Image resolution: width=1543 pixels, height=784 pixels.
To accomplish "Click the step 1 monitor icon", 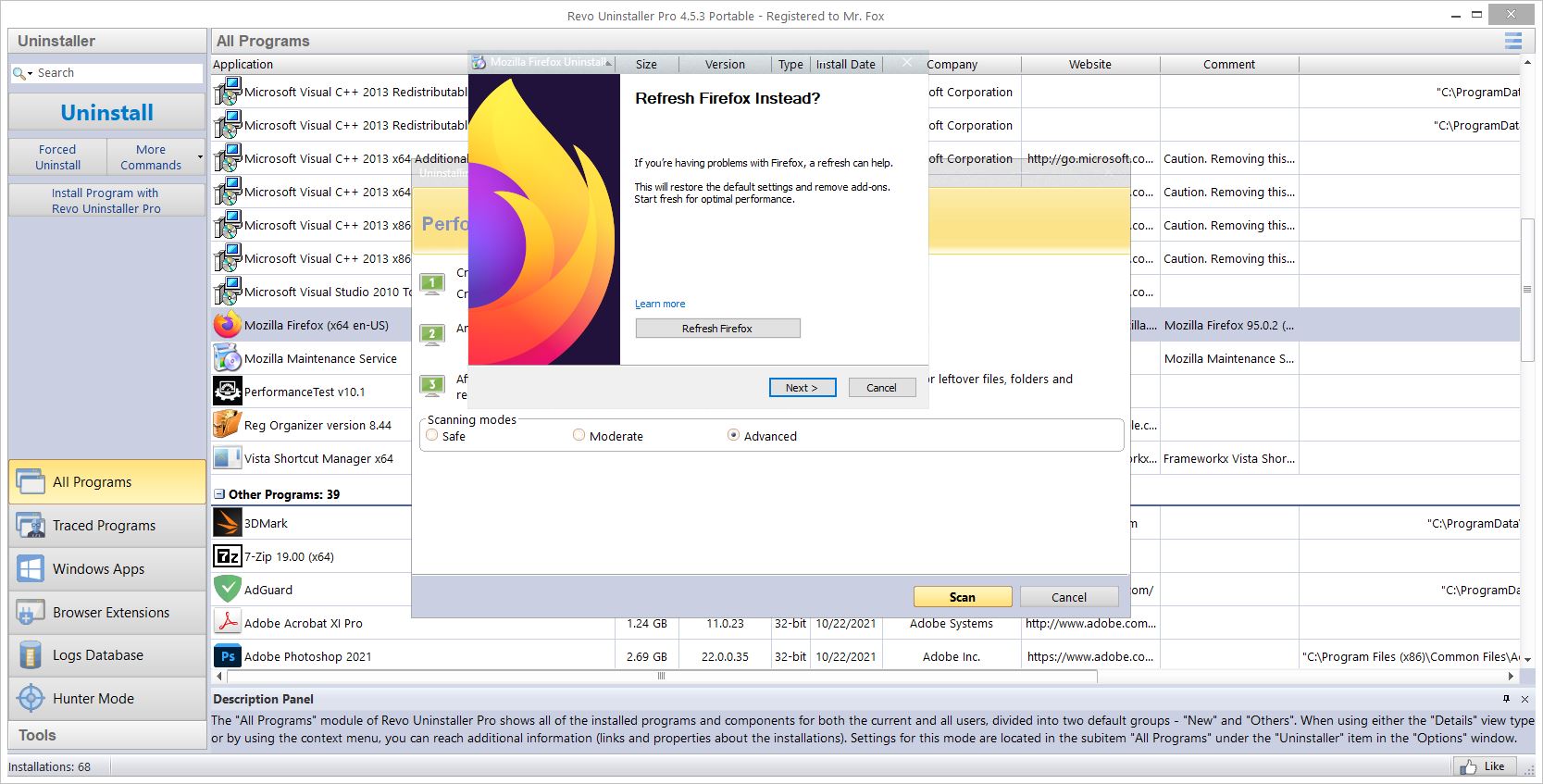I will click(432, 283).
